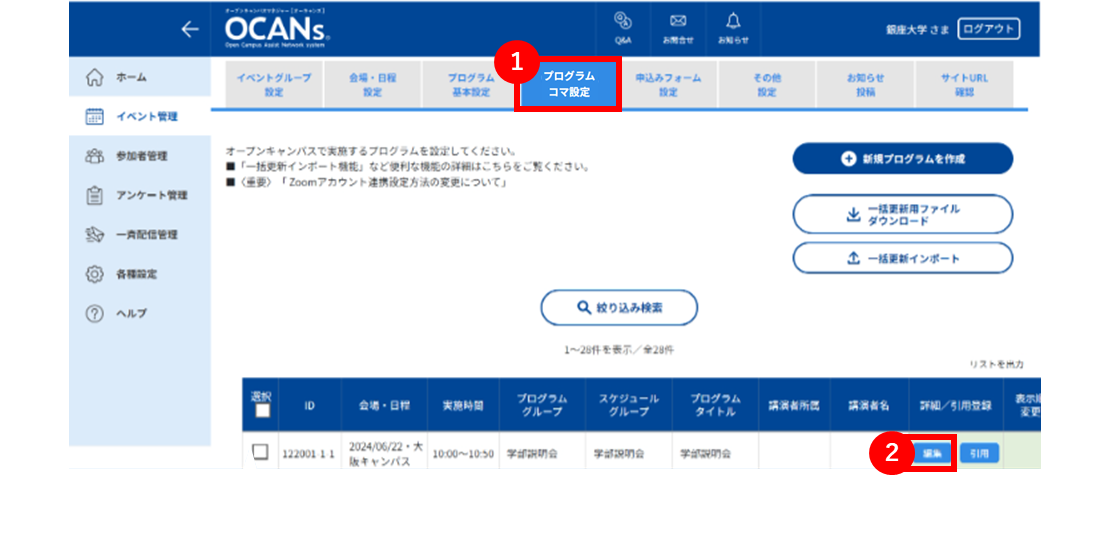Click 一括更新用ファイルダウンロード button
This screenshot has width=1116, height=544.
click(x=902, y=214)
